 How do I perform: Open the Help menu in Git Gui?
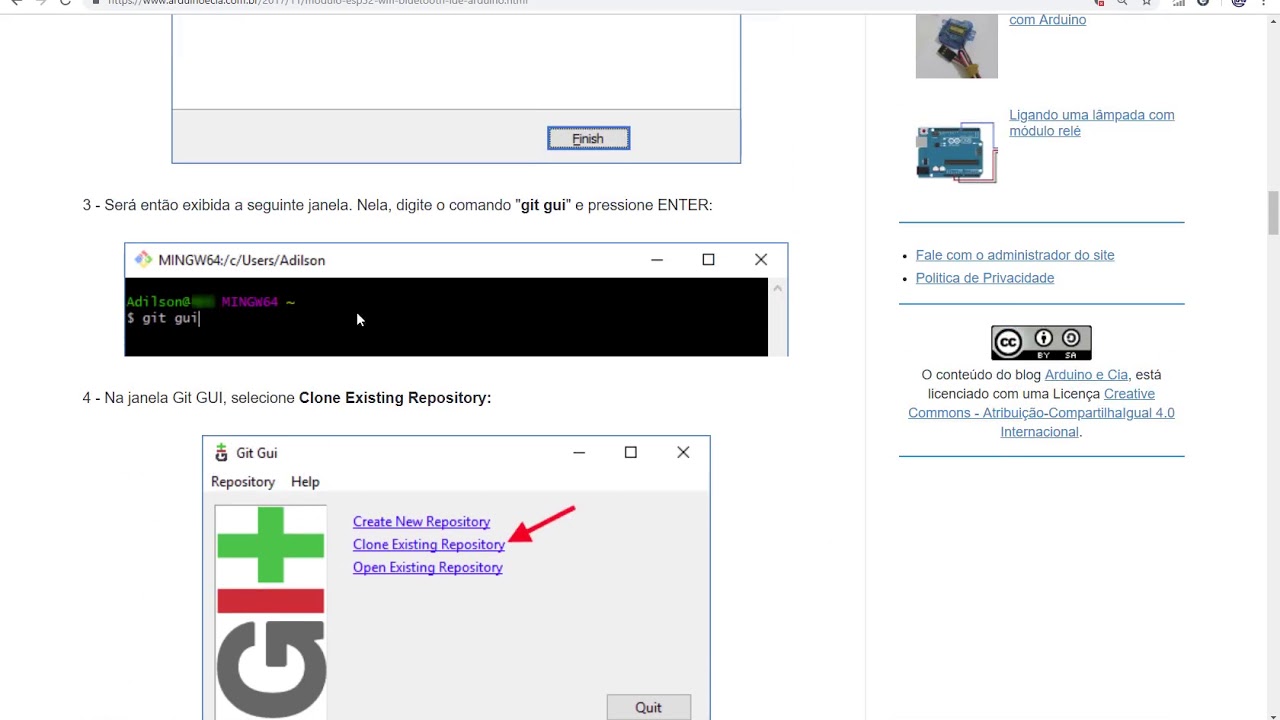click(x=305, y=482)
